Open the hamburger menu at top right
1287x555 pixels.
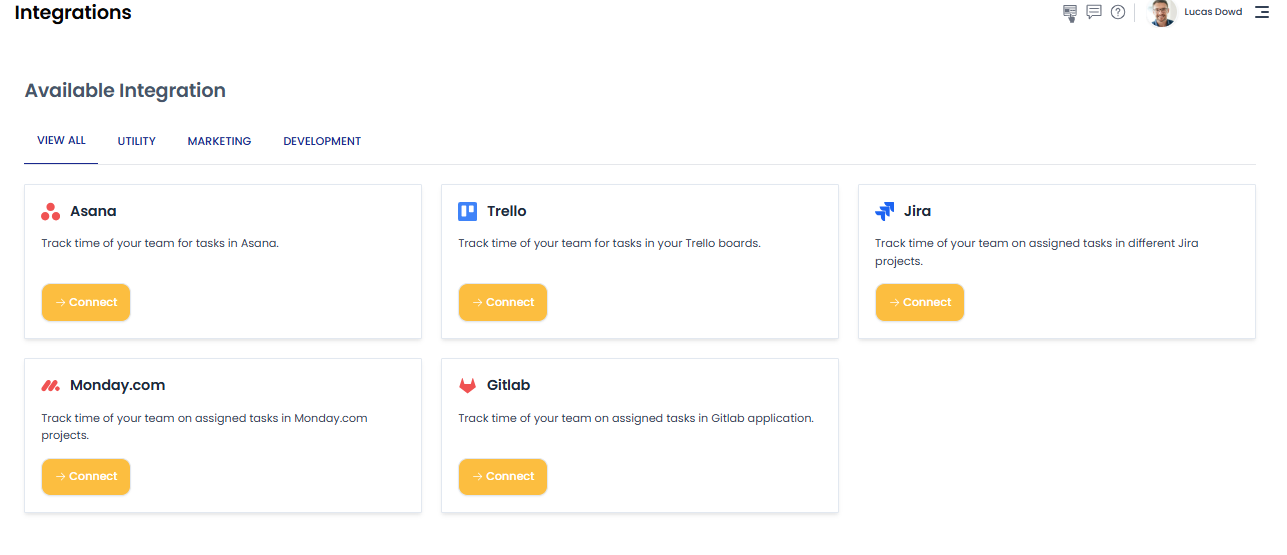[1262, 12]
